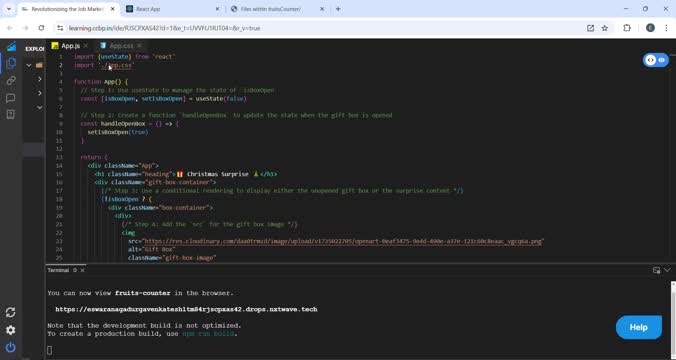Image resolution: width=676 pixels, height=360 pixels.
Task: Switch to the App.css editor tab
Action: point(121,46)
